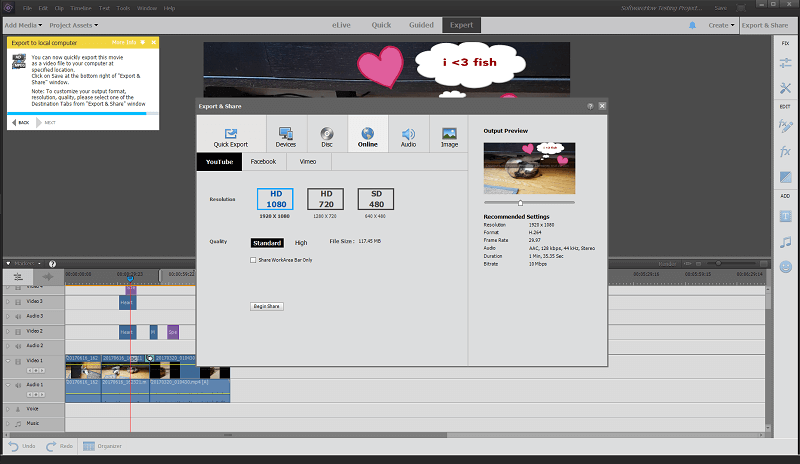
Task: Open the Create dropdown
Action: coord(721,25)
